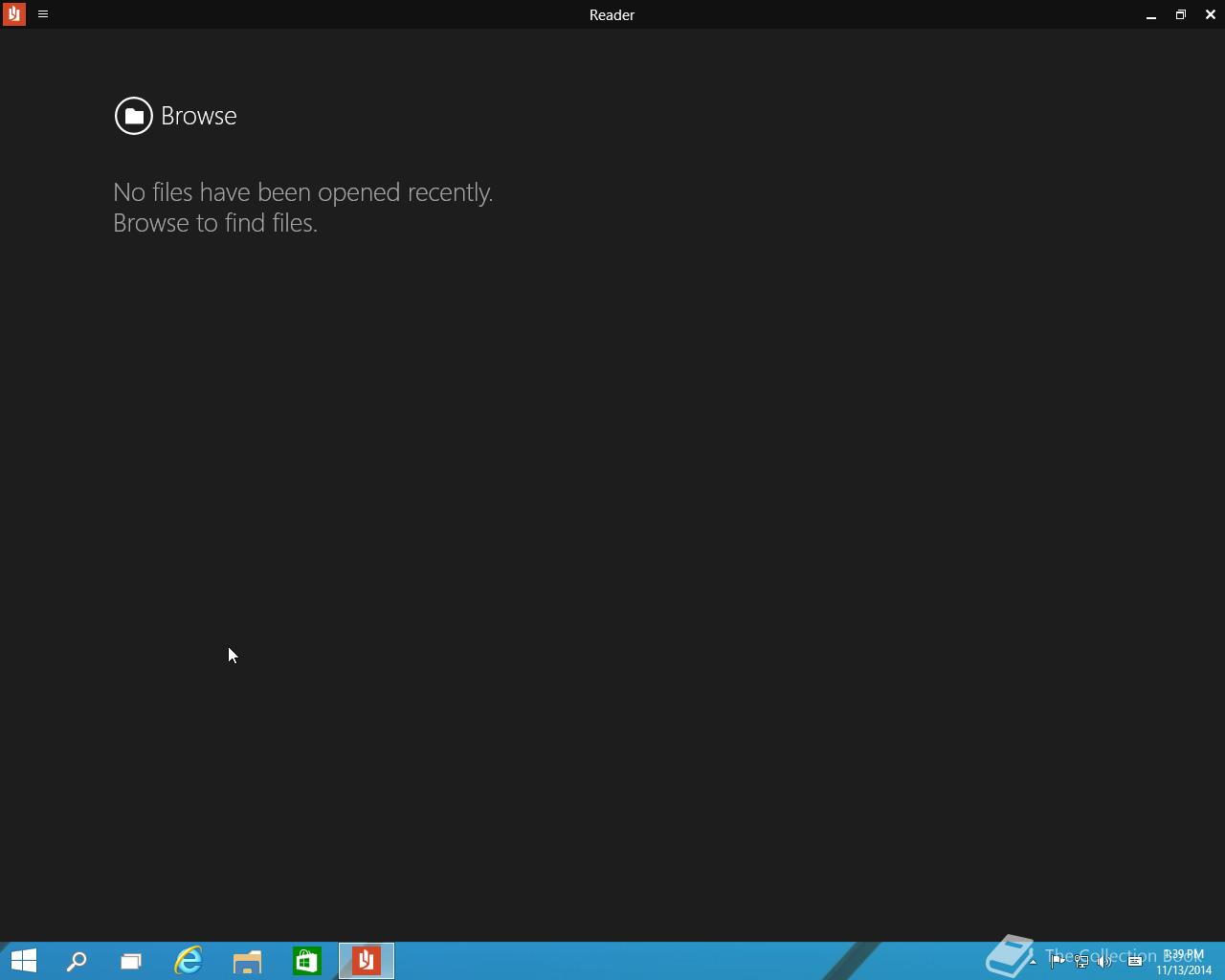Launch Search from the taskbar

[x=77, y=961]
